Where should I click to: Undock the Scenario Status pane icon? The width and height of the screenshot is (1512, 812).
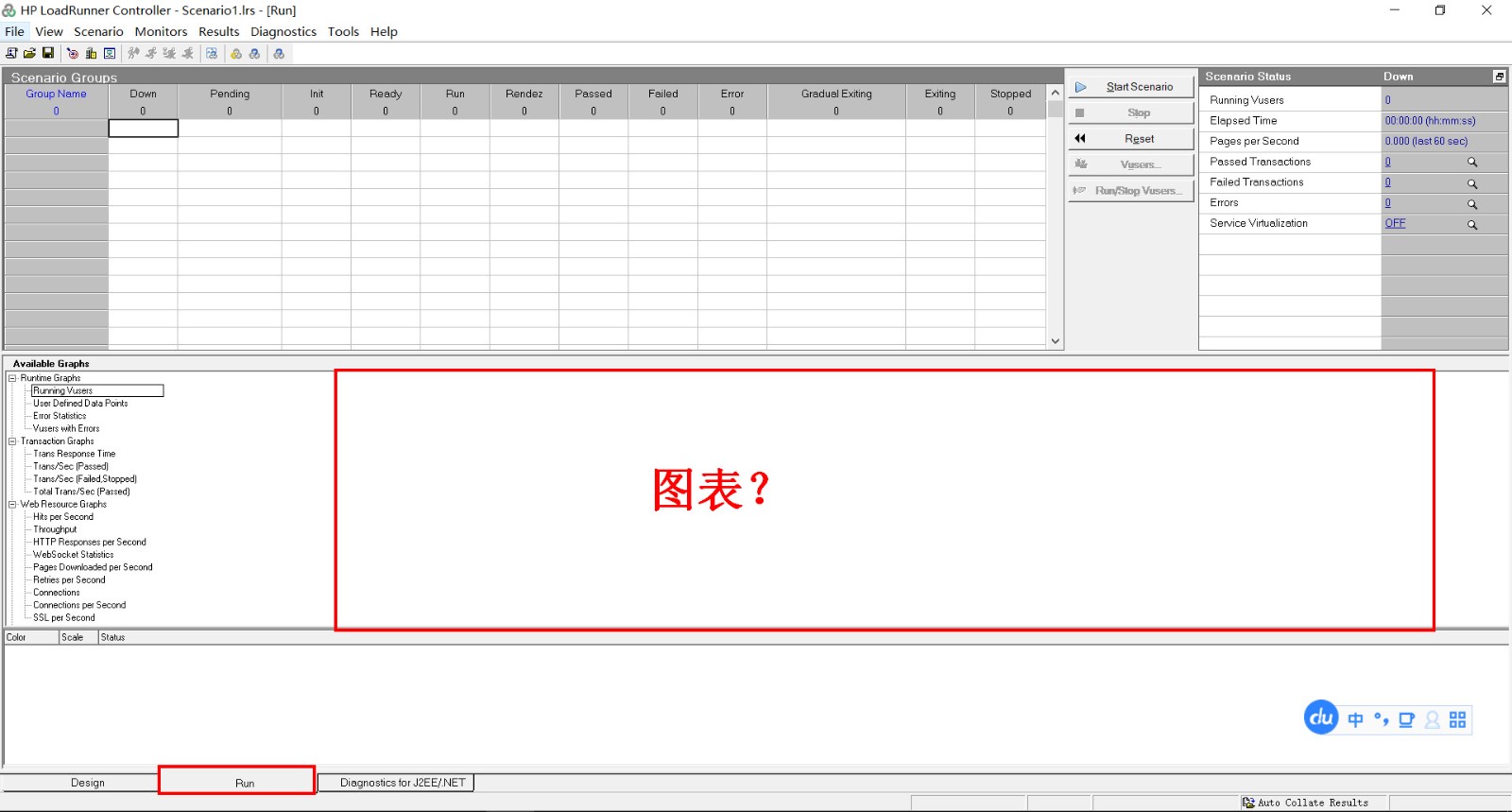tap(1499, 77)
